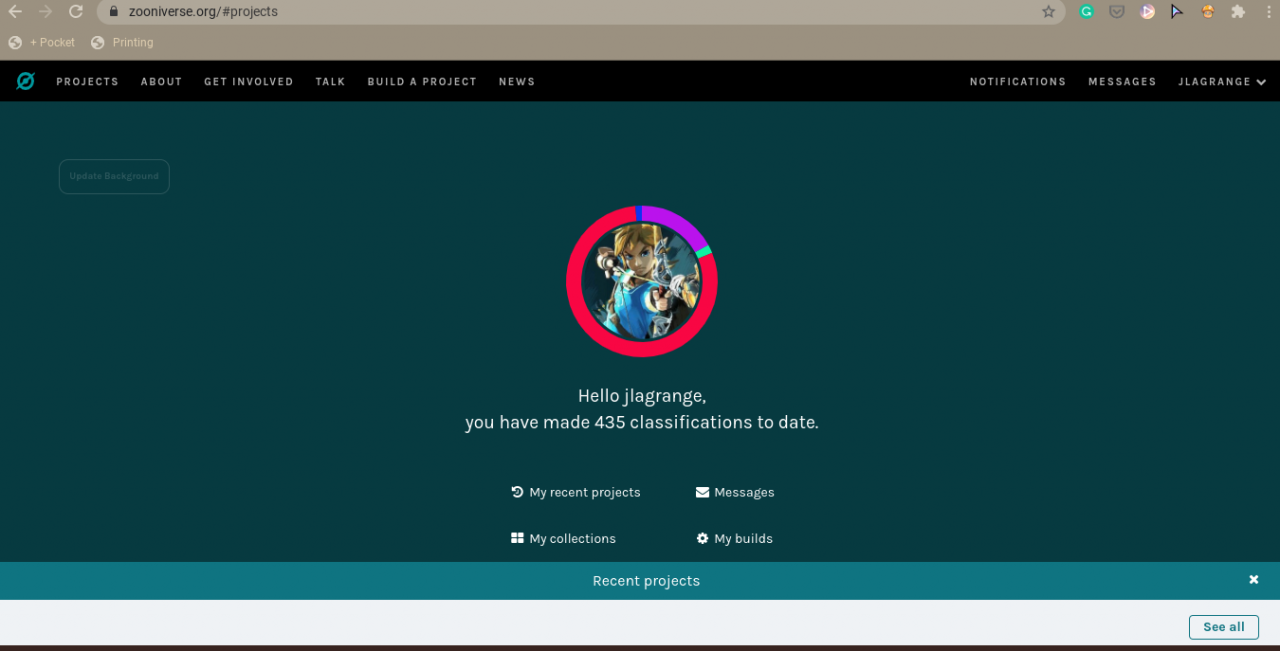Open Build a Project menu item
The width and height of the screenshot is (1280, 651).
[422, 82]
